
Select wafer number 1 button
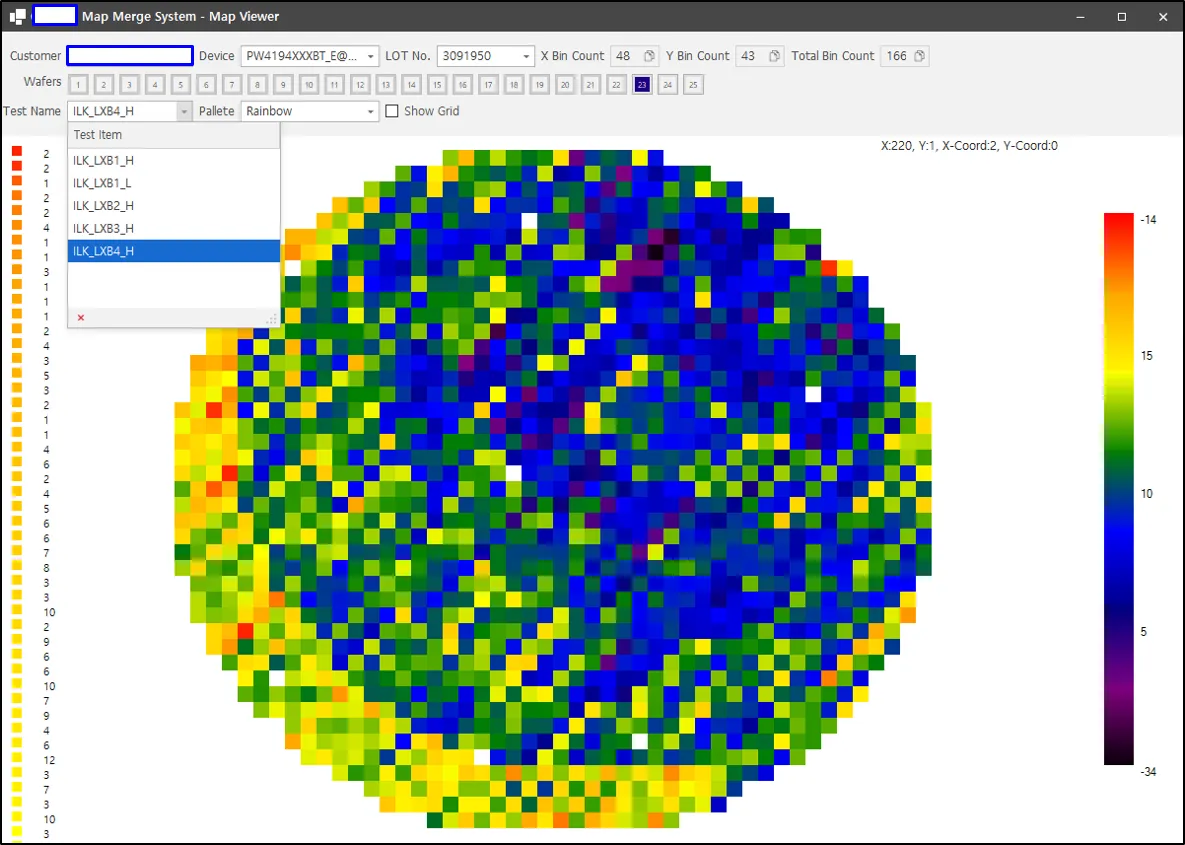coord(78,85)
